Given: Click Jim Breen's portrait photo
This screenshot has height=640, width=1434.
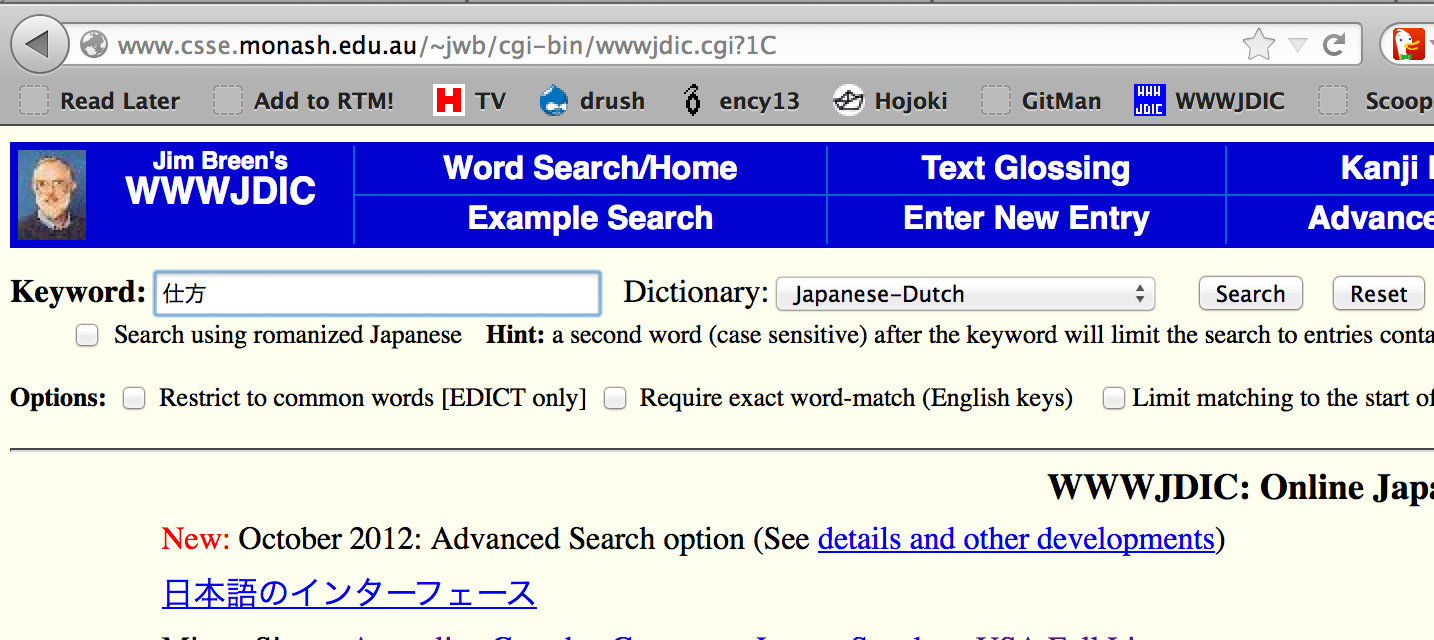Looking at the screenshot, I should pos(52,195).
